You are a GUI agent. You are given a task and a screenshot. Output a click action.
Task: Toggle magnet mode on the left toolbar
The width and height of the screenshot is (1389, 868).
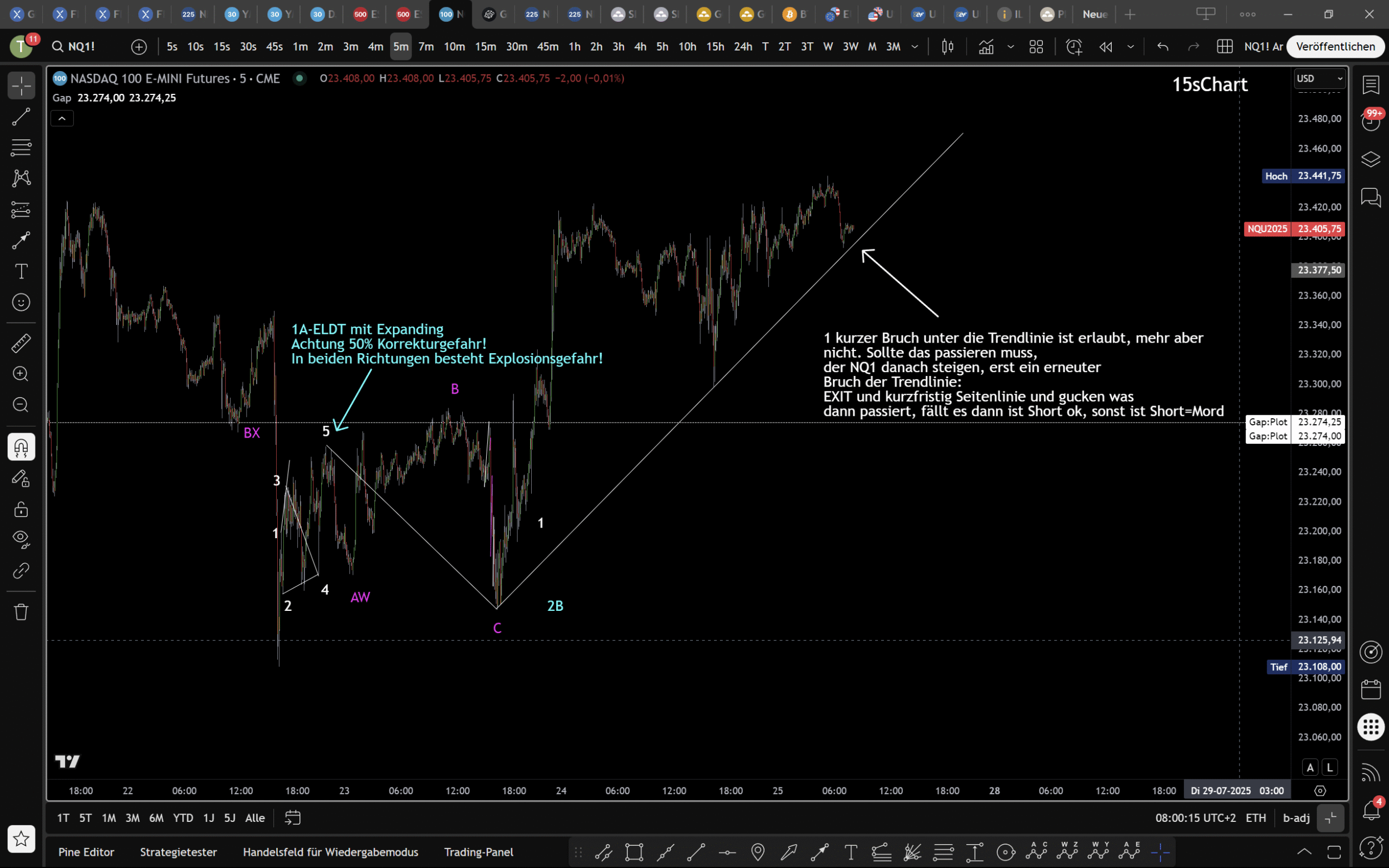21,447
